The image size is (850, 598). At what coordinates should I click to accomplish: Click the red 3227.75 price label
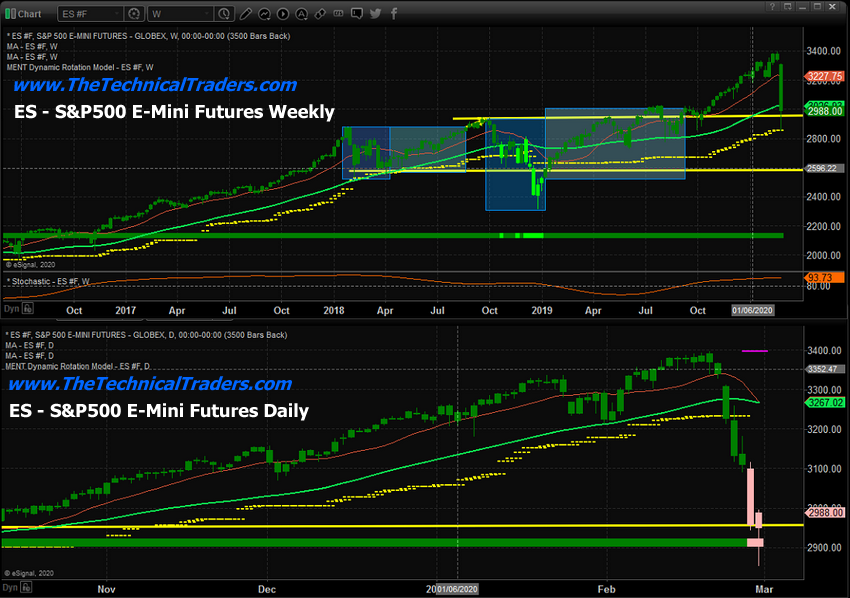click(826, 74)
